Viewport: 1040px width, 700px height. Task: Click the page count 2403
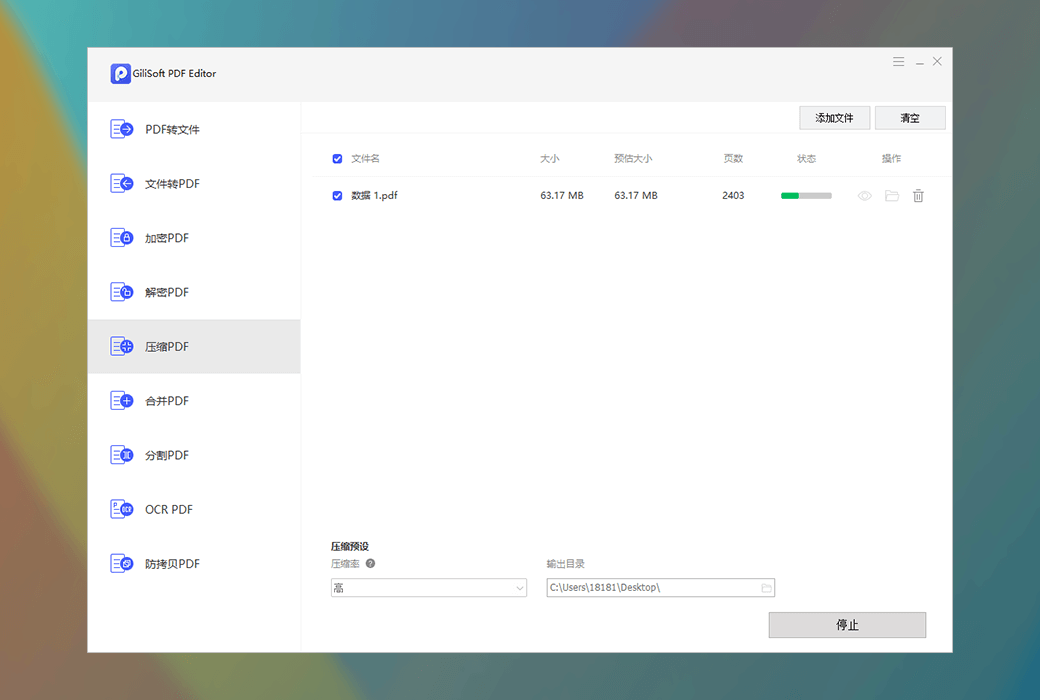pos(733,196)
